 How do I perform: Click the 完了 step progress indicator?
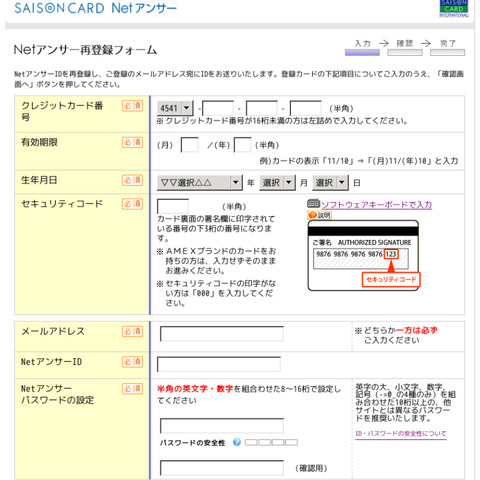(447, 48)
